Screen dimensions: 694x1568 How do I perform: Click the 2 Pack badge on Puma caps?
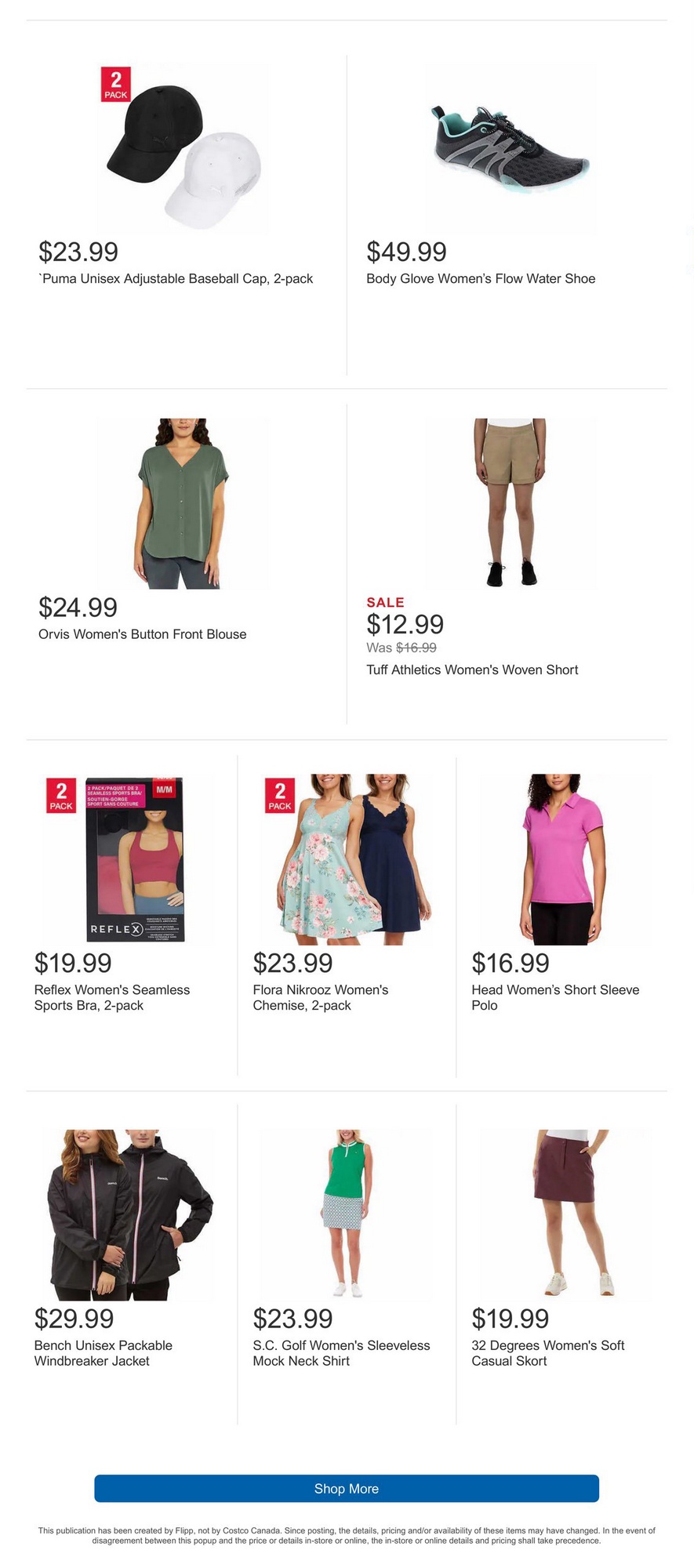click(x=115, y=84)
